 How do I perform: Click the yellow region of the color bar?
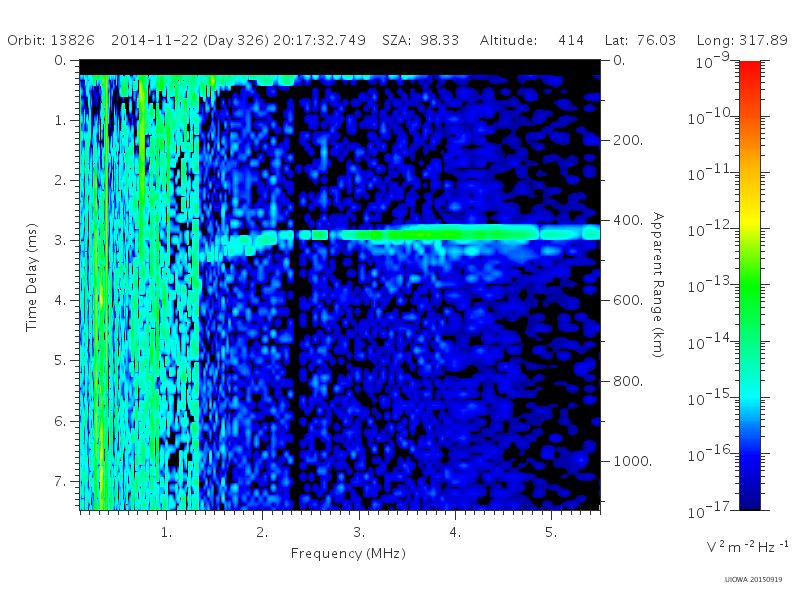[750, 217]
